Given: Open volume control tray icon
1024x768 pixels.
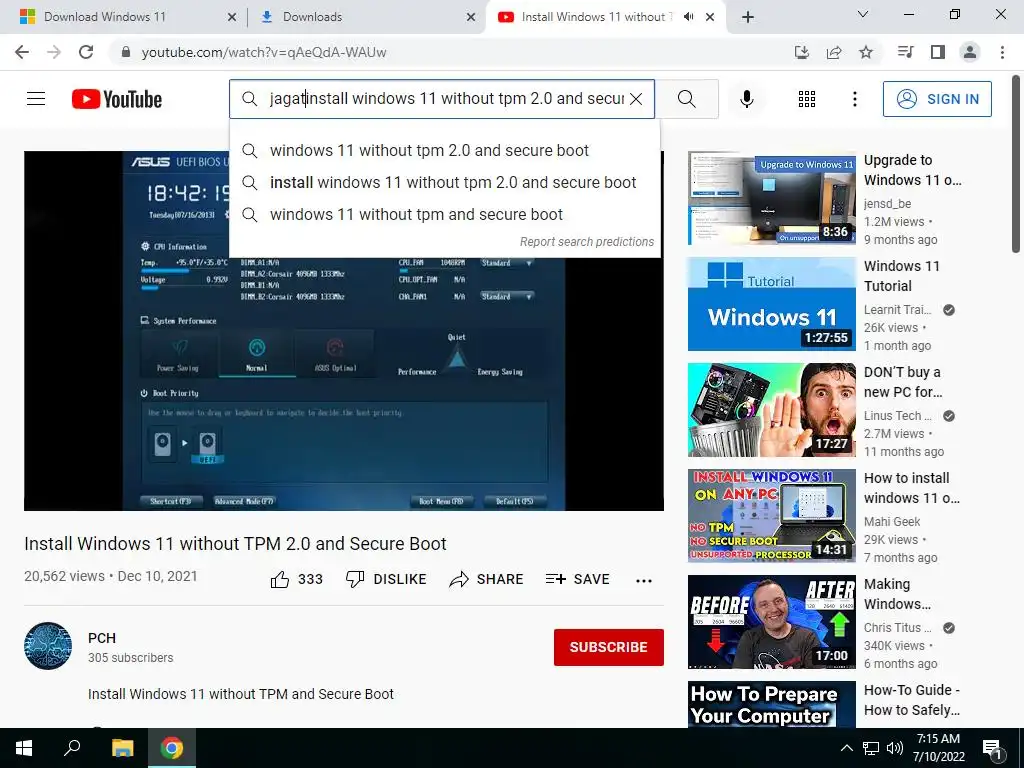Looking at the screenshot, I should coord(895,748).
